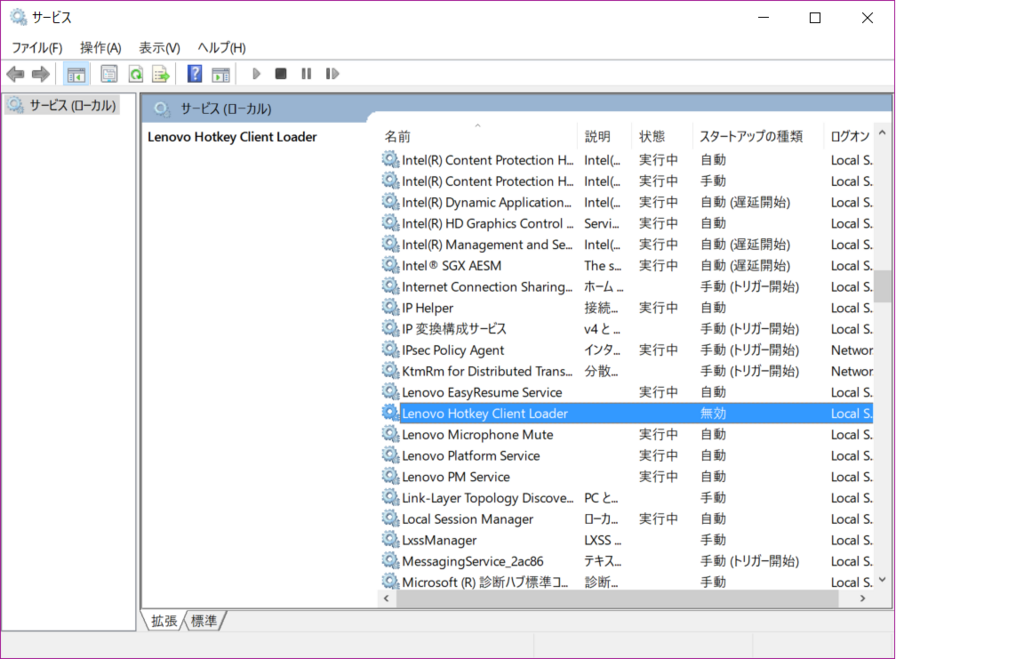Switch to the 標準 tab
The width and height of the screenshot is (1024, 659).
(204, 620)
